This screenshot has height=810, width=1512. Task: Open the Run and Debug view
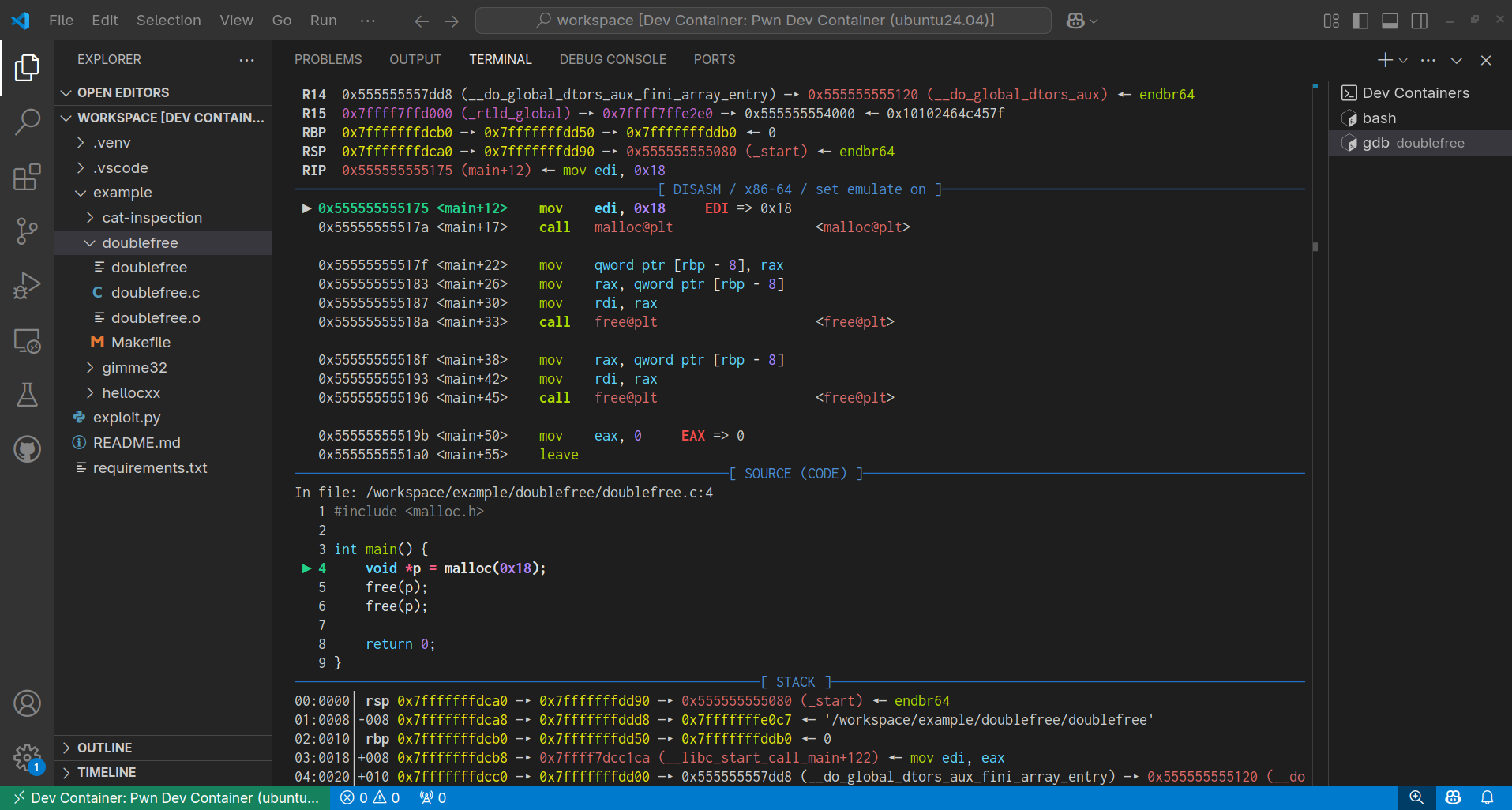pyautogui.click(x=27, y=285)
